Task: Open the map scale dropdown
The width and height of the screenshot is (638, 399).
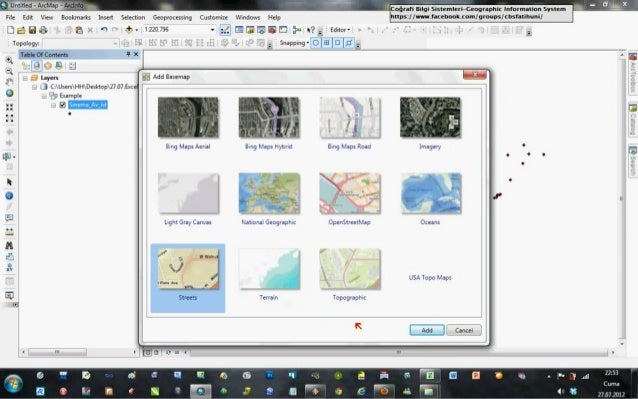Action: point(212,30)
